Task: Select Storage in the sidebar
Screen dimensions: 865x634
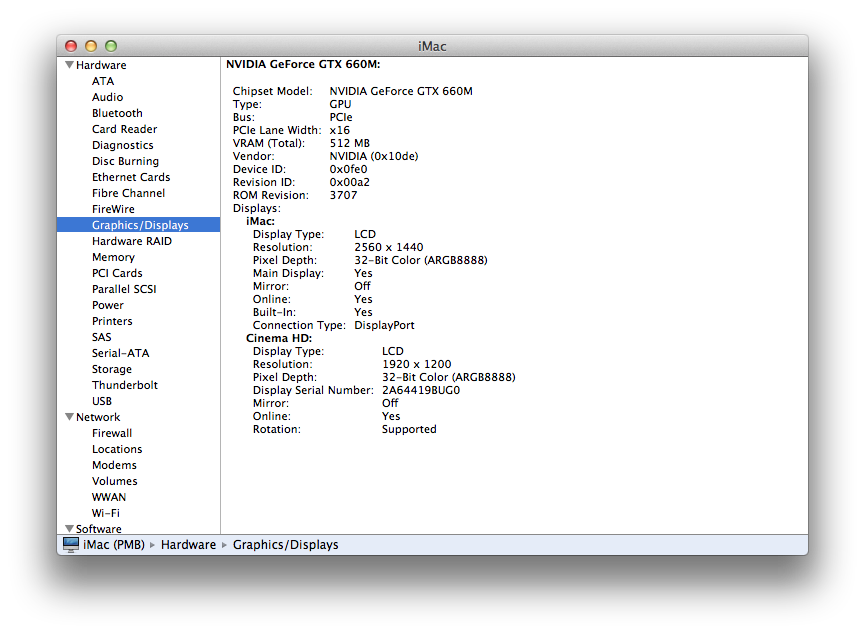Action: click(x=111, y=369)
